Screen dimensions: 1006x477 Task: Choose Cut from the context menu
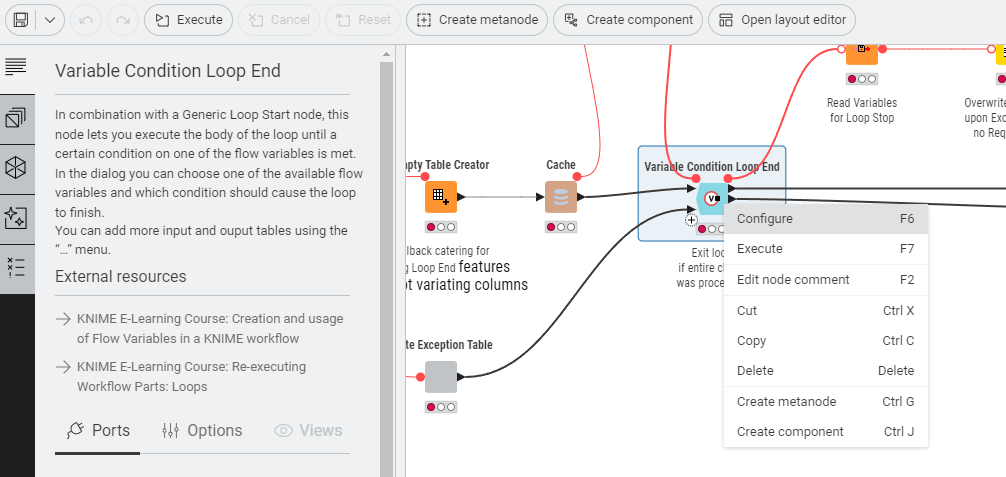click(x=826, y=311)
